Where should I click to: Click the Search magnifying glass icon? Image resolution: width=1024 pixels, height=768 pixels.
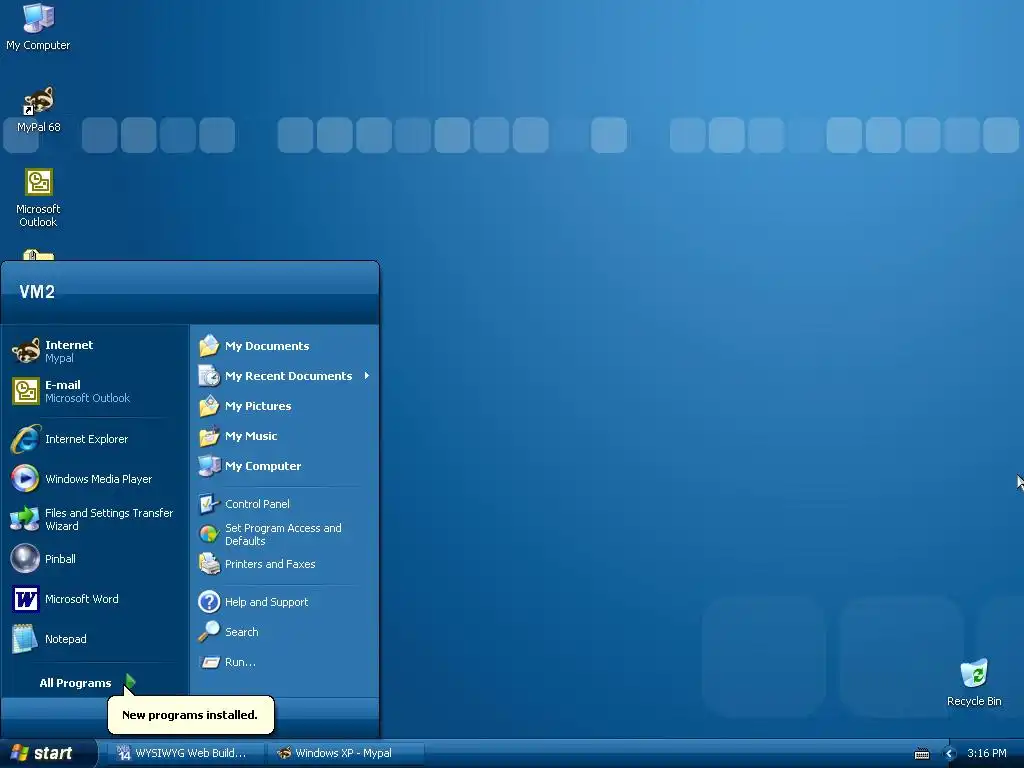(209, 632)
